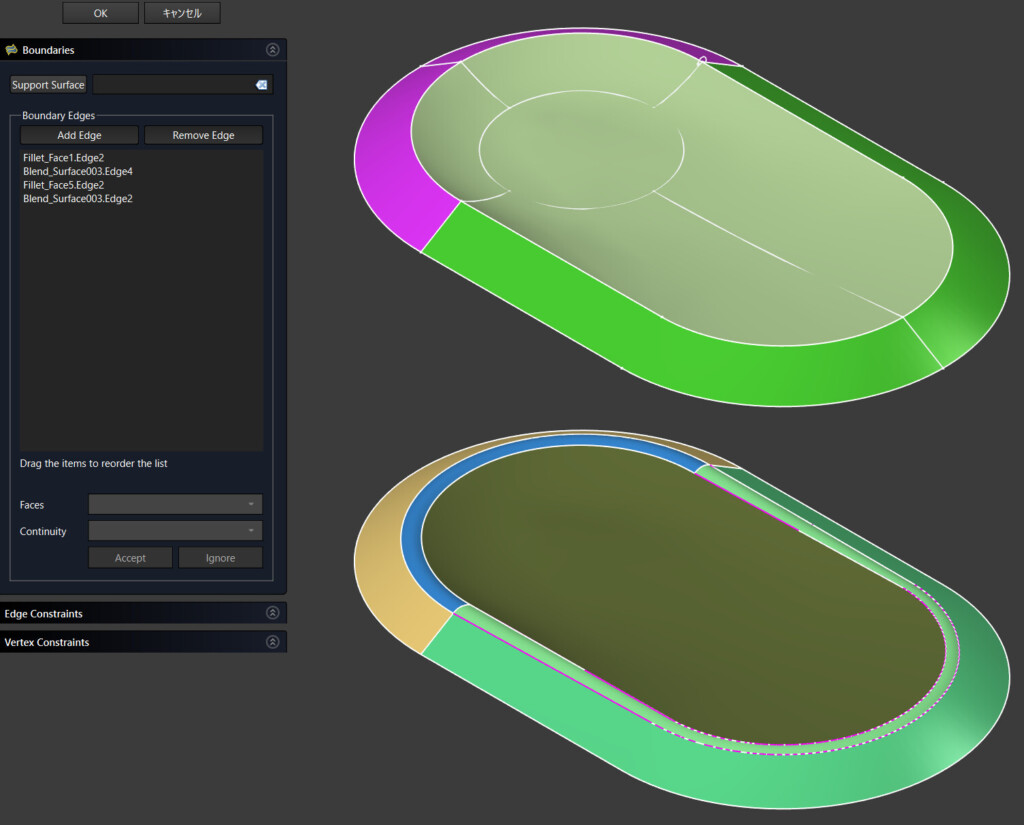The image size is (1024, 825).
Task: Click the Accept button
Action: (x=130, y=558)
